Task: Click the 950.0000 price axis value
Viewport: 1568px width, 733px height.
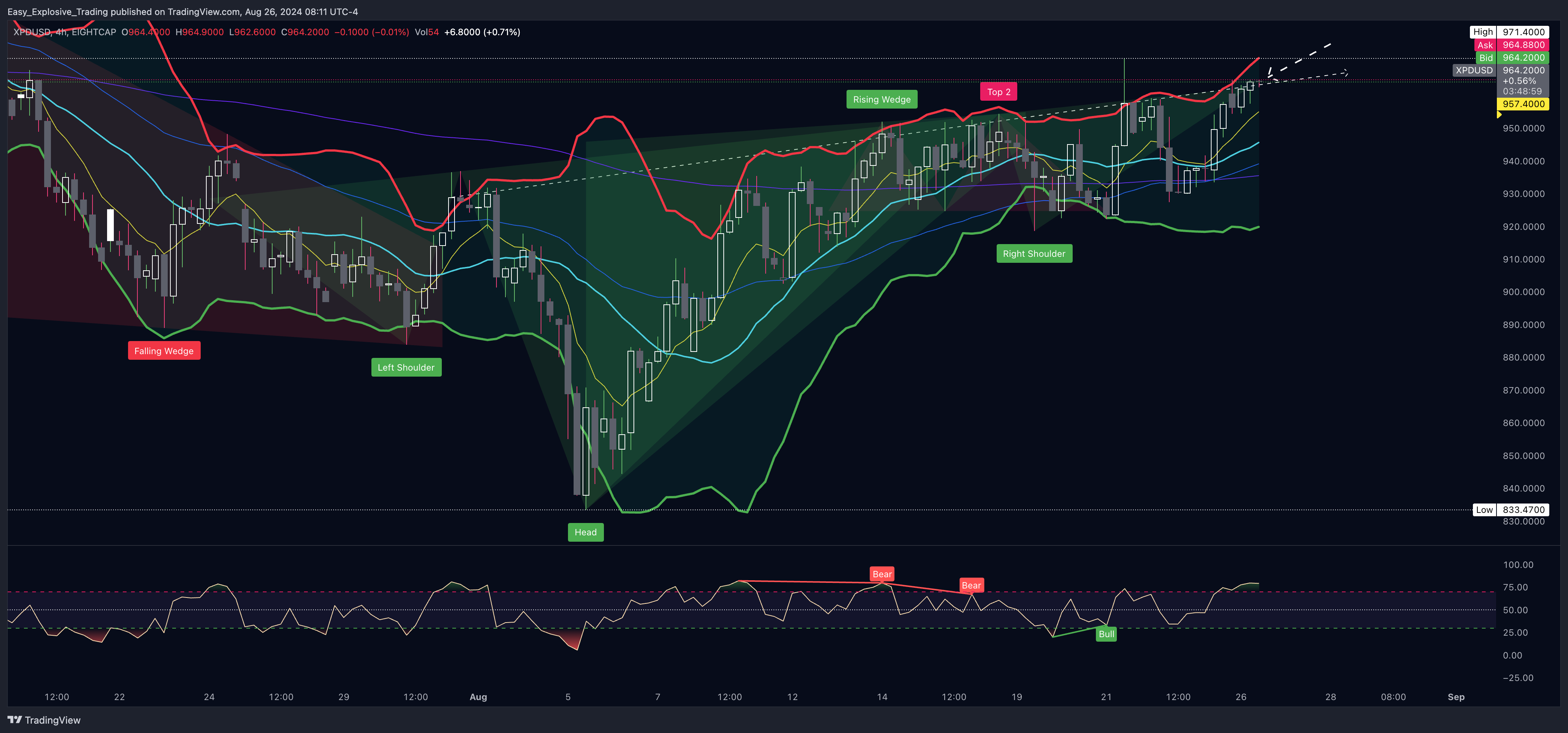Action: [x=1523, y=128]
